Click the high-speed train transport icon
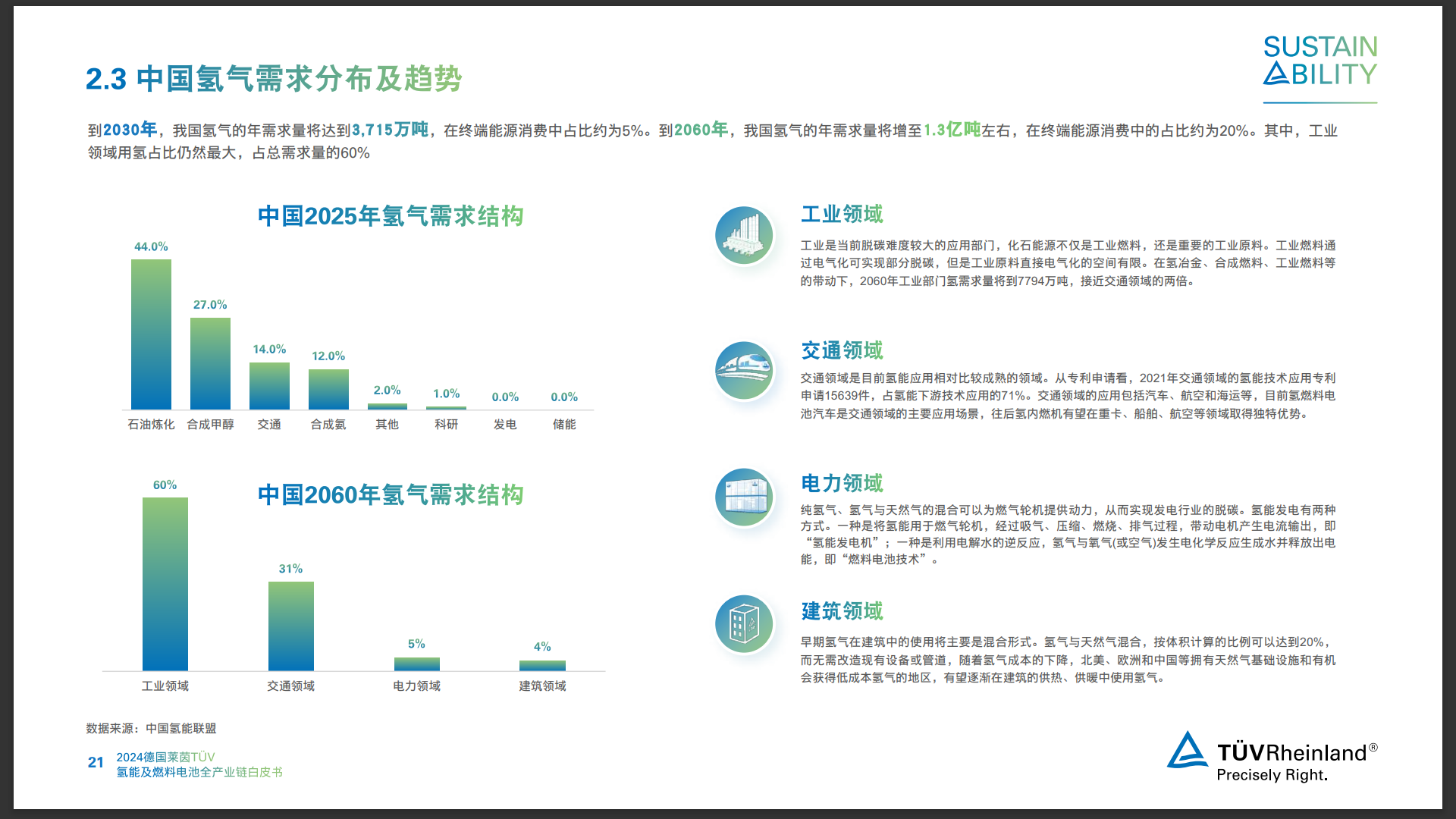 click(x=744, y=370)
